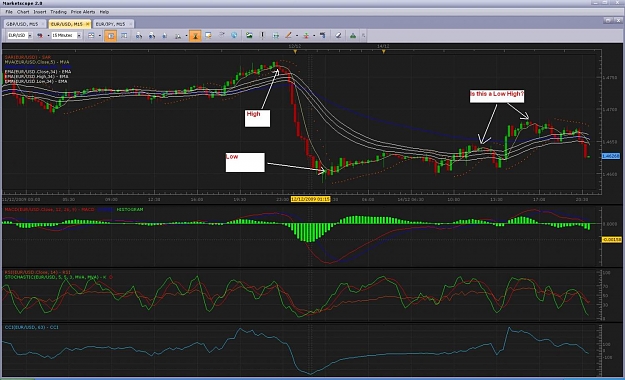
Task: Click the blue current price tag 1.46268
Action: coord(611,156)
